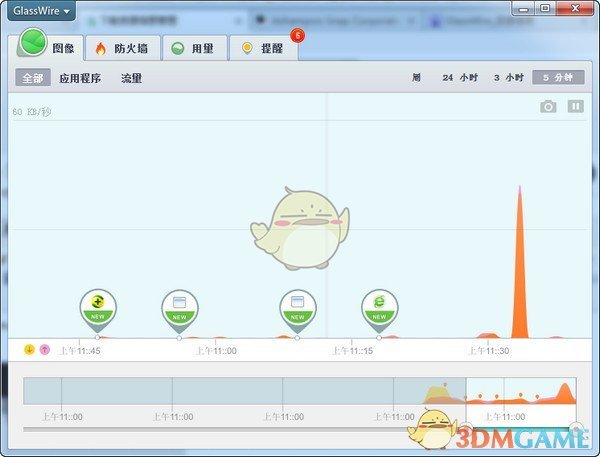Screen dimensions: 600x457
Task: Select the 全部 (All) view filter
Action: pos(34,78)
